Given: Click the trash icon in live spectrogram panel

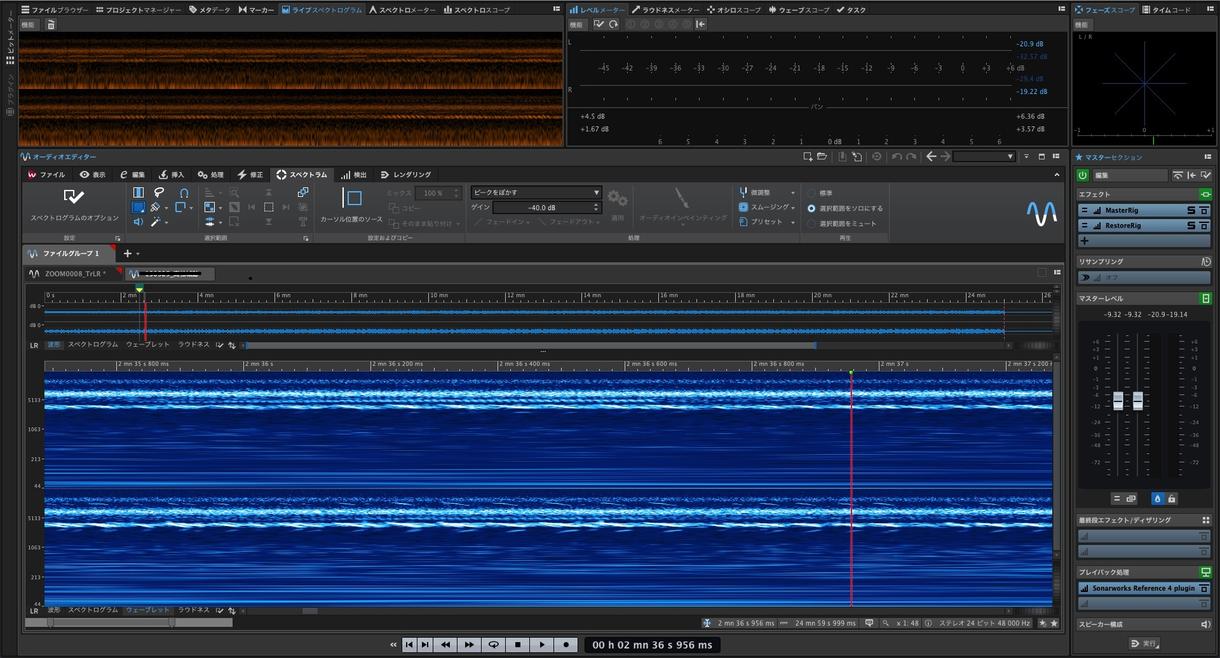Looking at the screenshot, I should (50, 24).
